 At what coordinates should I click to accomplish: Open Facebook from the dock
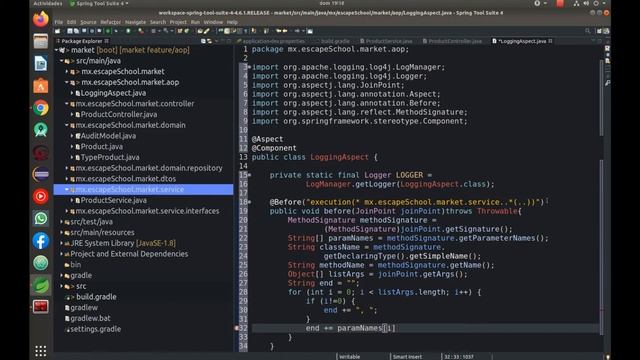(x=40, y=240)
